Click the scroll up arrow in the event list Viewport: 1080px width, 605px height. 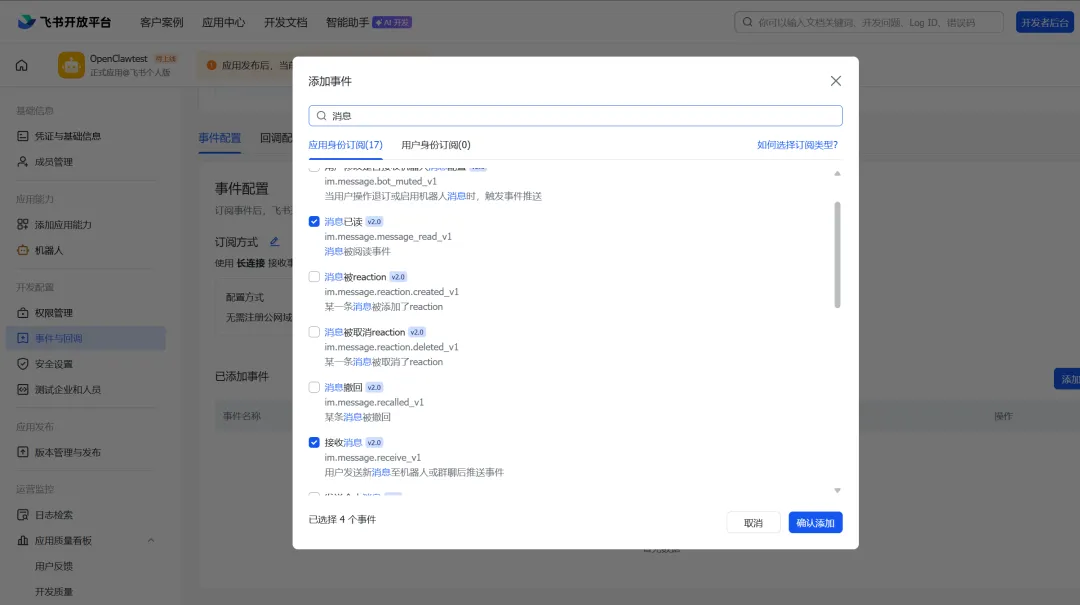(x=838, y=174)
